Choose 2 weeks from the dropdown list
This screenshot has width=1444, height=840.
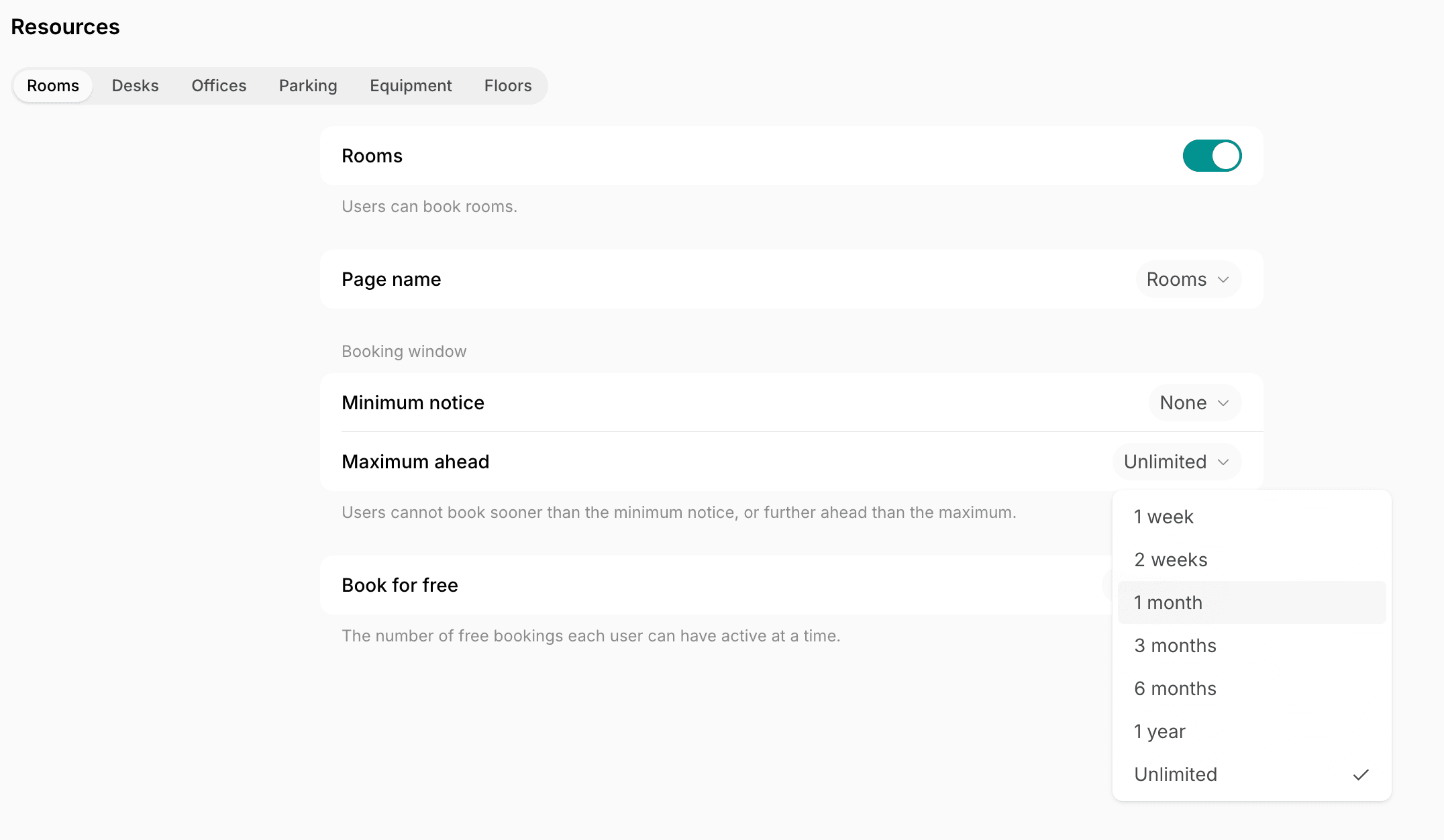point(1251,560)
